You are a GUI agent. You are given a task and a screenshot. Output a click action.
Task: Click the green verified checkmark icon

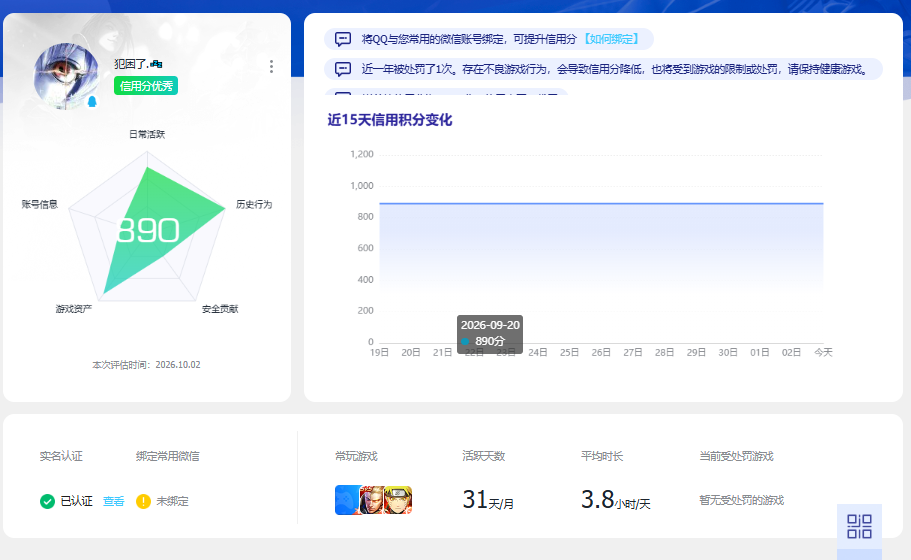point(47,501)
